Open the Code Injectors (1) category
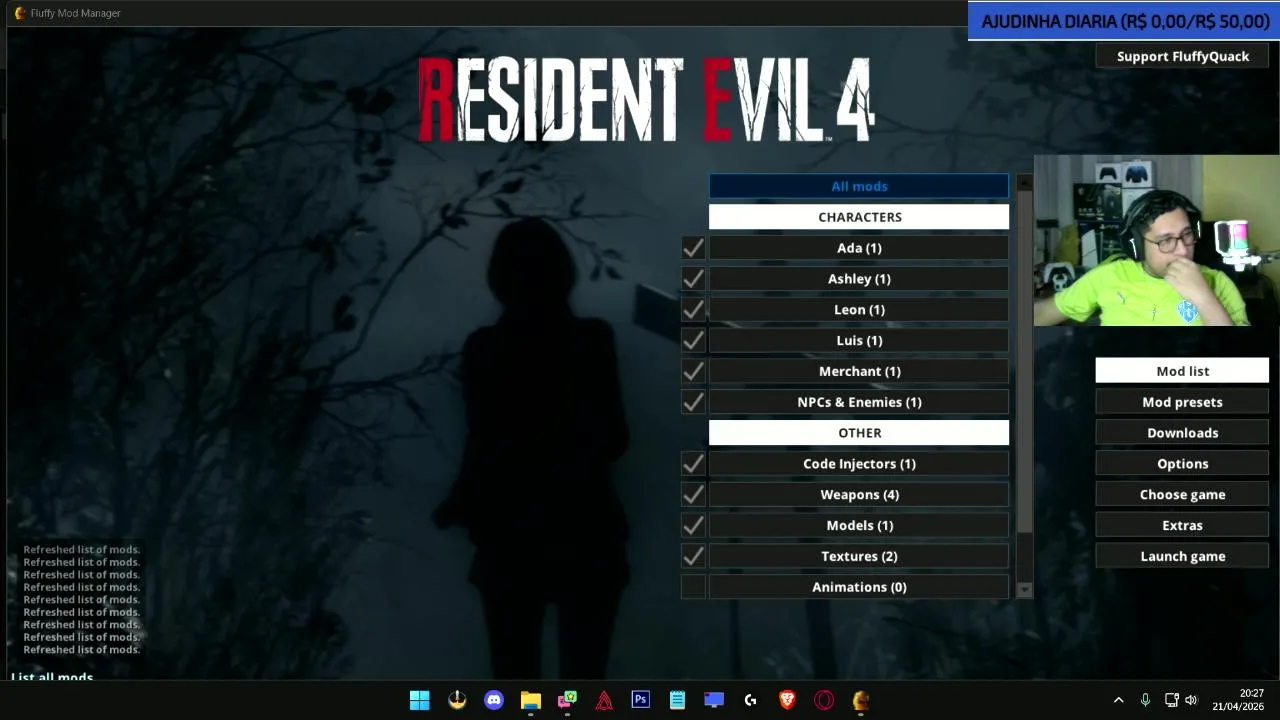 click(859, 464)
